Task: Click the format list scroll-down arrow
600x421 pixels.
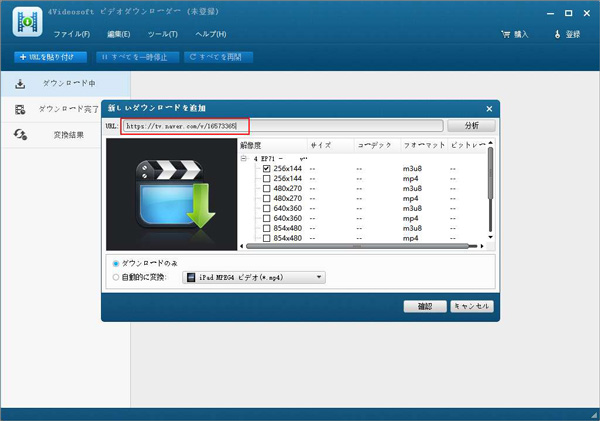Action: 491,237
